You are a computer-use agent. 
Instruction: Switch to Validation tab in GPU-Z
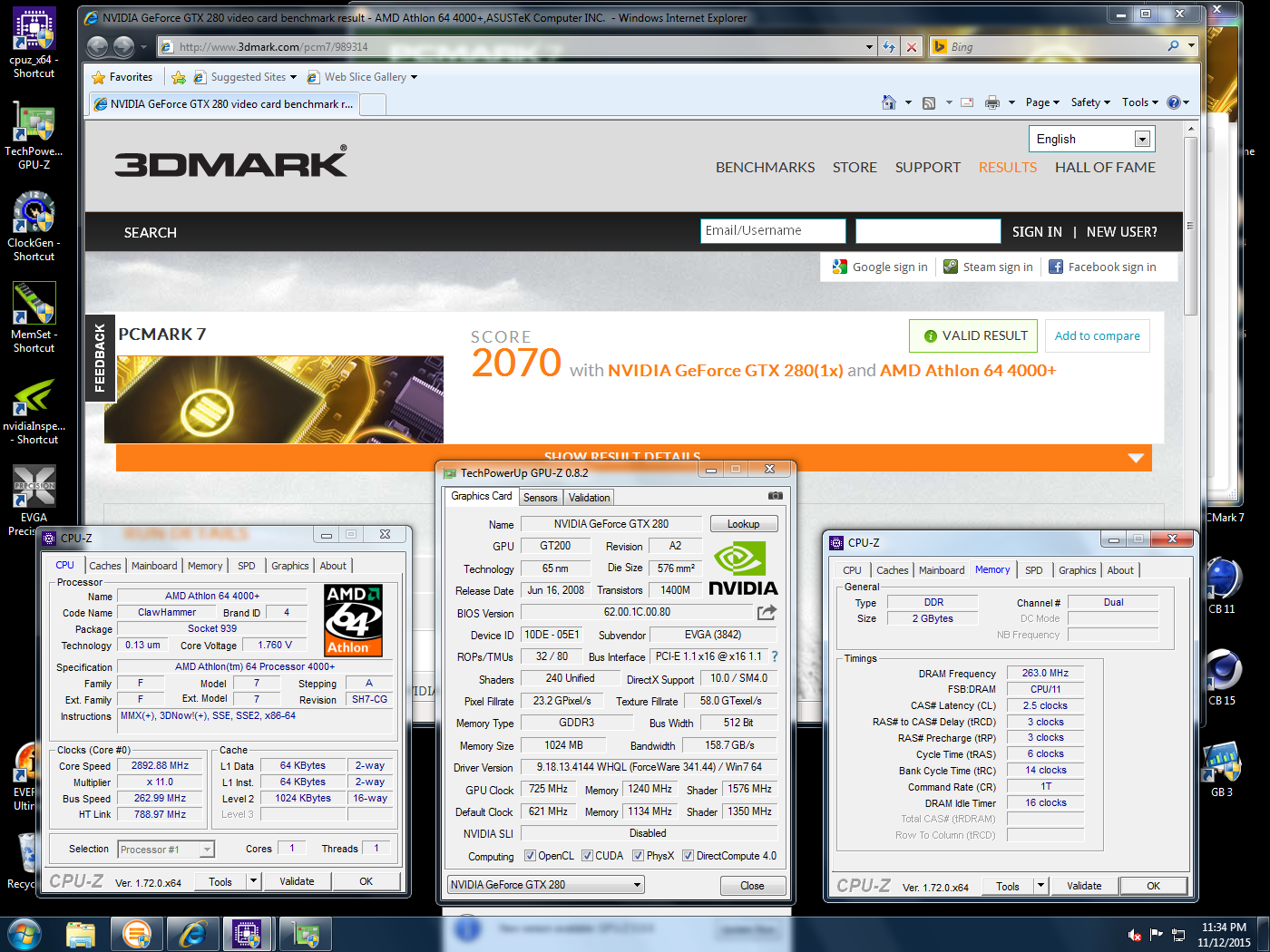coord(590,498)
